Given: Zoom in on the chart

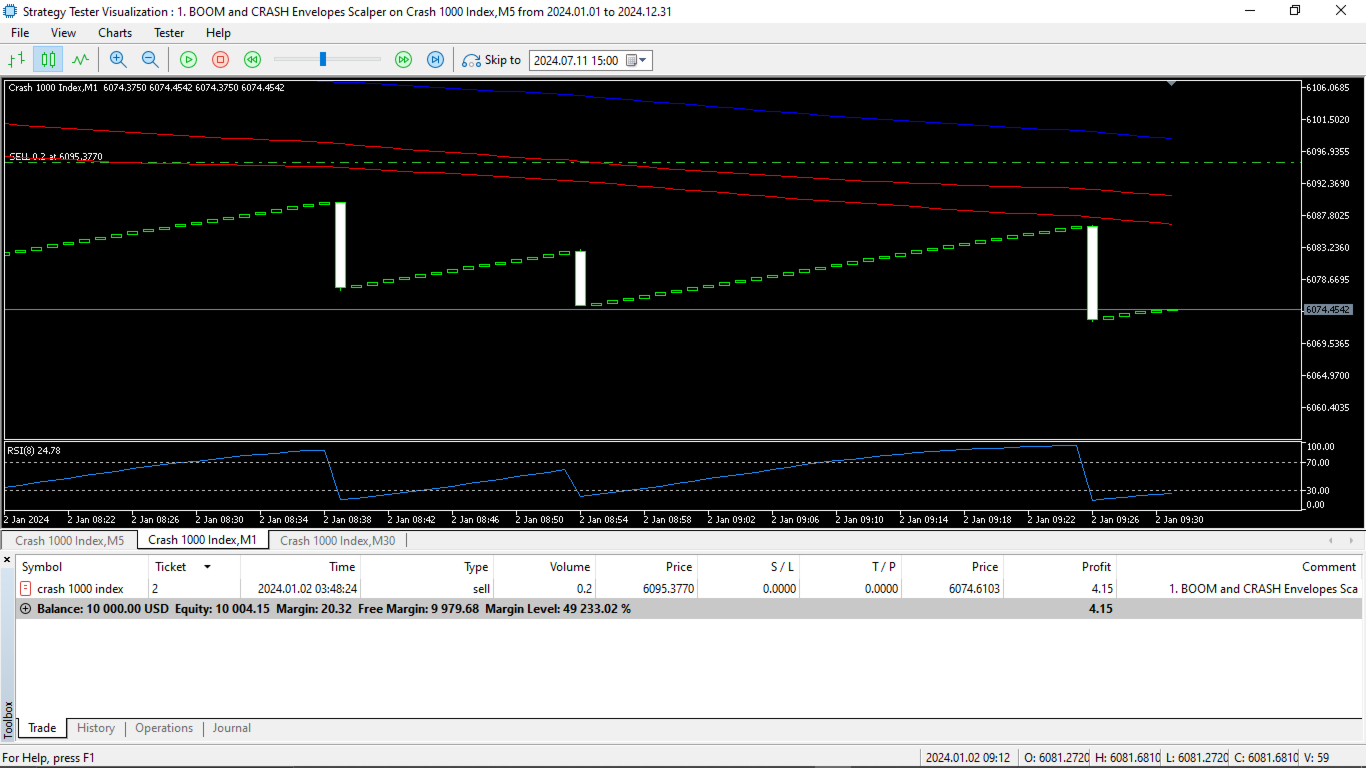Looking at the screenshot, I should point(118,60).
